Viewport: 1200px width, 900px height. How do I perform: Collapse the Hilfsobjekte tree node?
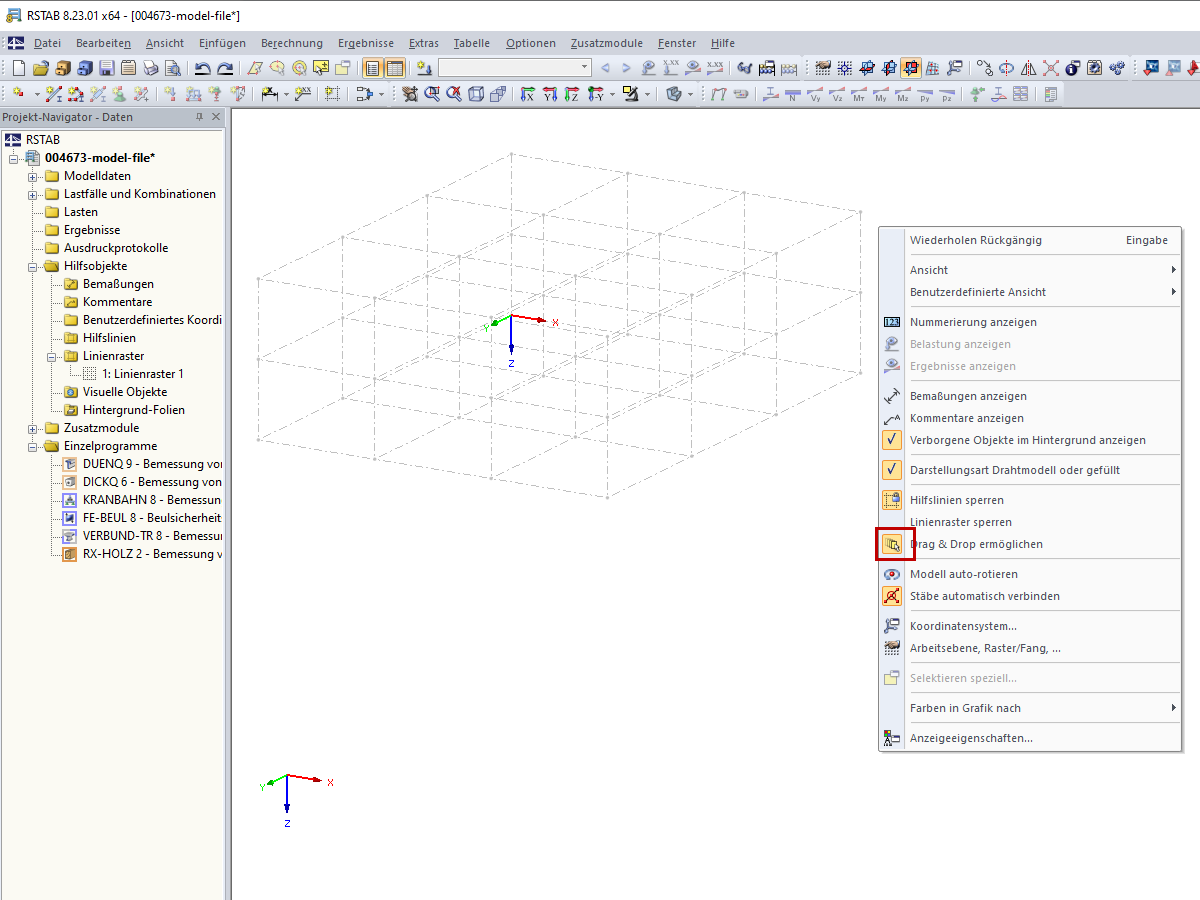pos(33,266)
